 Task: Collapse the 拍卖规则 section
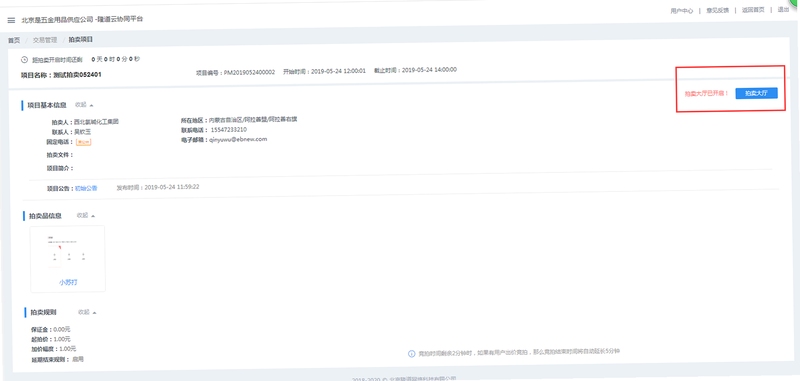87,312
